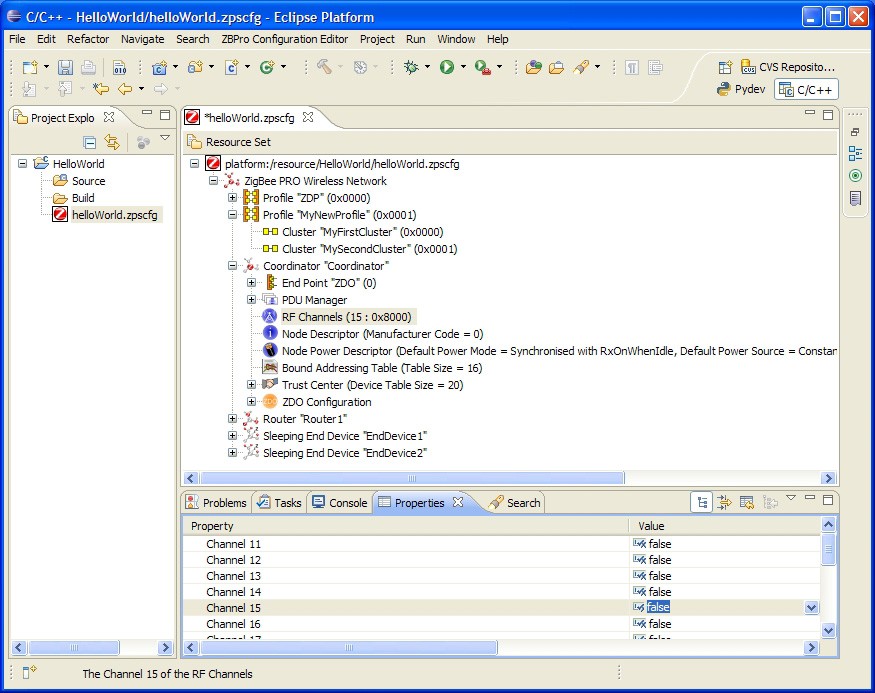Switch to the Console tab

[340, 503]
